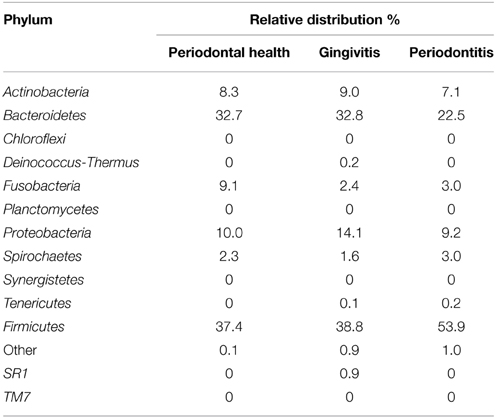Select the 14.1 Proteobacteria gingivitis value
Image resolution: width=496 pixels, height=418 pixels.
(349, 233)
